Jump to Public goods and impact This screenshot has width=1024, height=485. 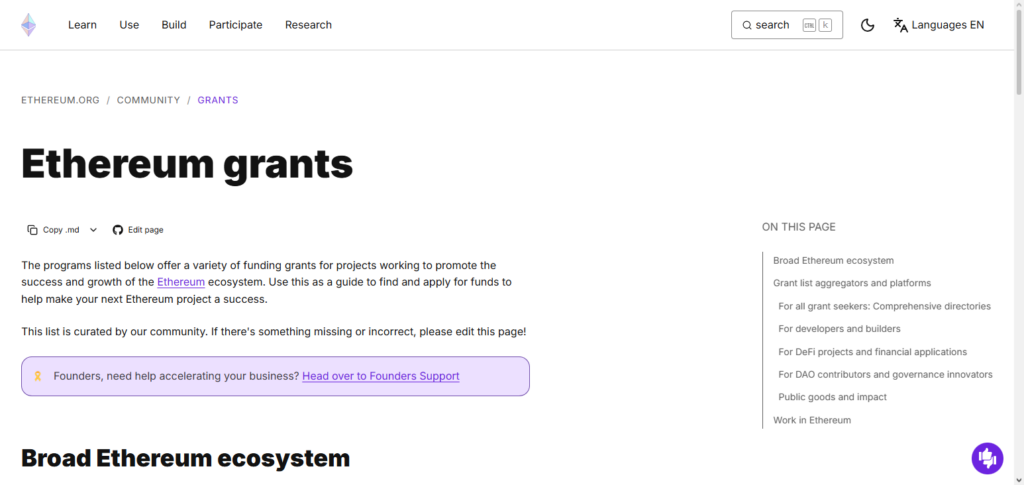pos(833,397)
